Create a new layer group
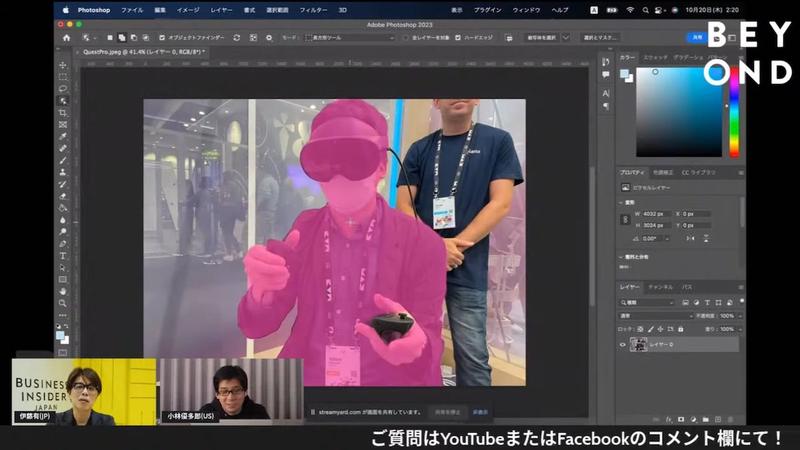This screenshot has width=800, height=450. 706,419
